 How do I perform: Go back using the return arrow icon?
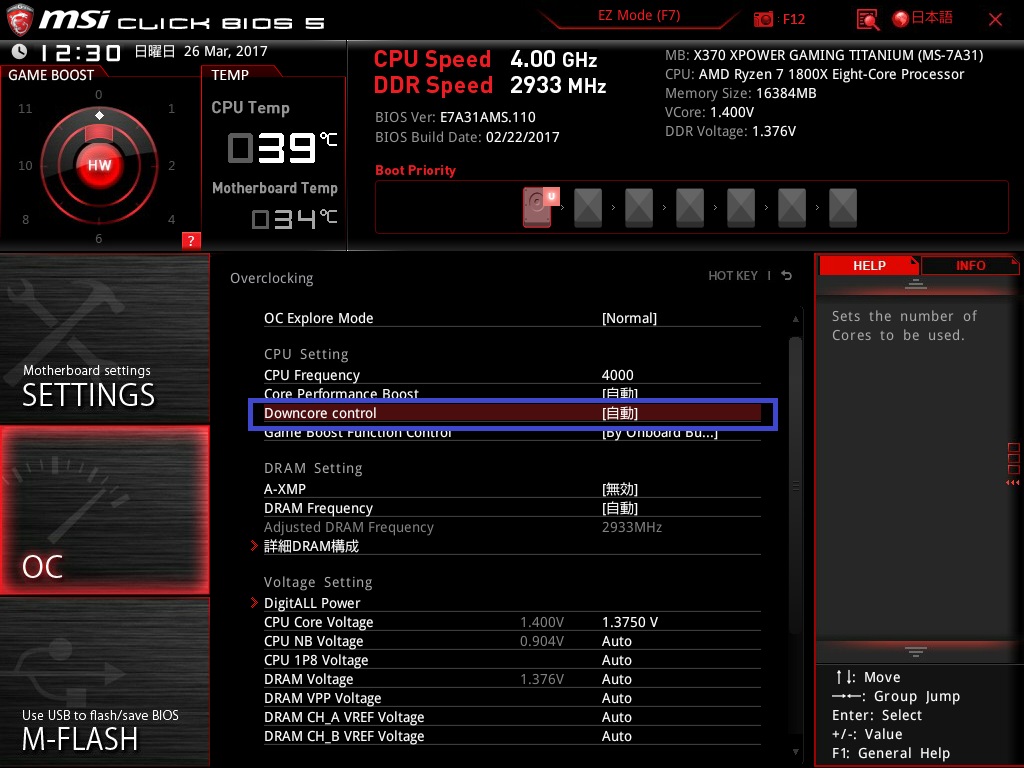point(787,276)
